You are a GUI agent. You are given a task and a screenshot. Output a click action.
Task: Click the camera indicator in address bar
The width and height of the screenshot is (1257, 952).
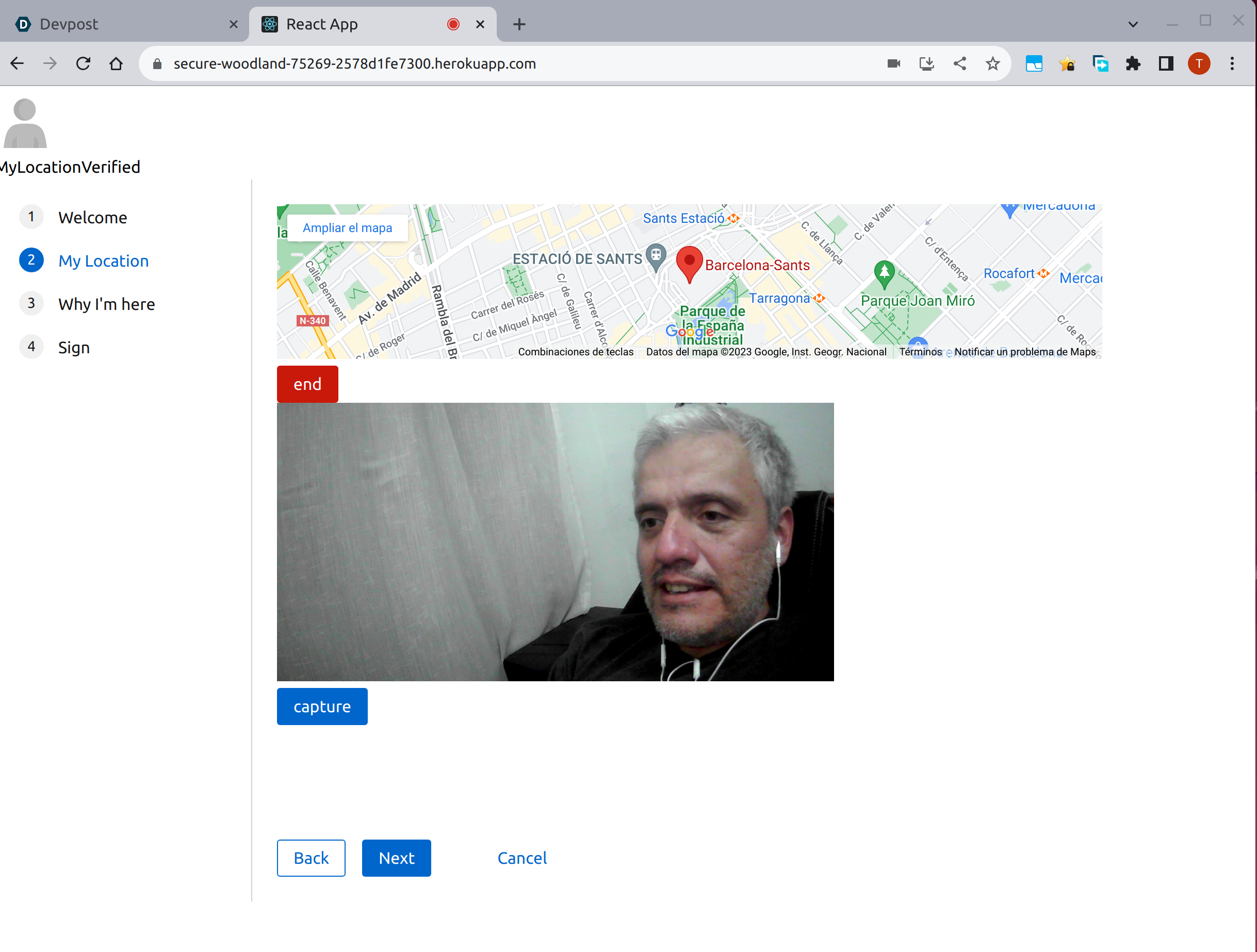coord(893,63)
